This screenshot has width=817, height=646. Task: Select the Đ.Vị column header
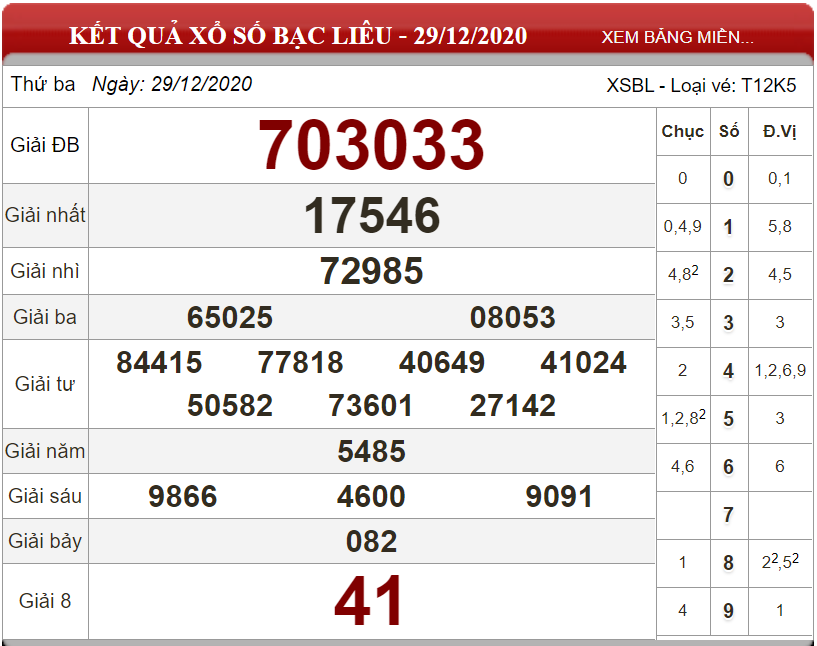(780, 131)
